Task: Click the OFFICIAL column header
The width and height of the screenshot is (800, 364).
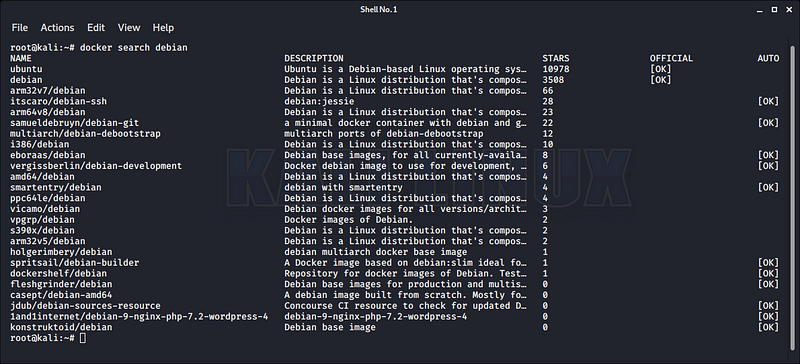Action: tap(671, 58)
